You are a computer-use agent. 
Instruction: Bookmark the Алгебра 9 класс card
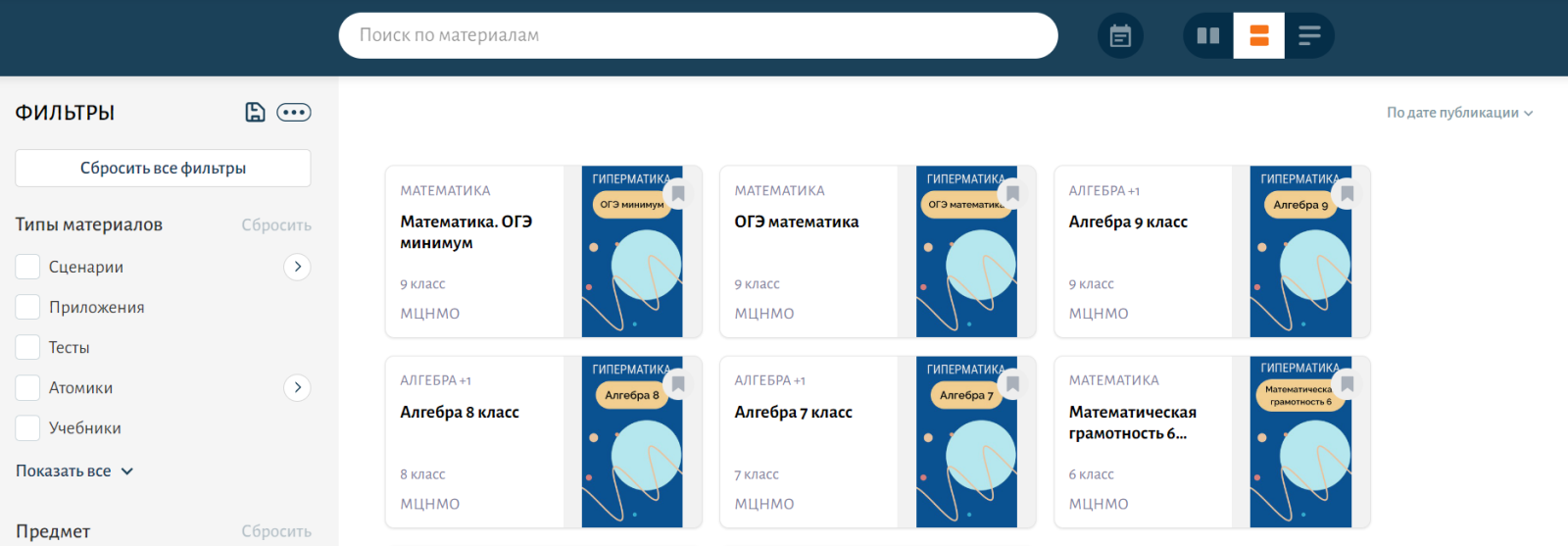(x=1347, y=194)
